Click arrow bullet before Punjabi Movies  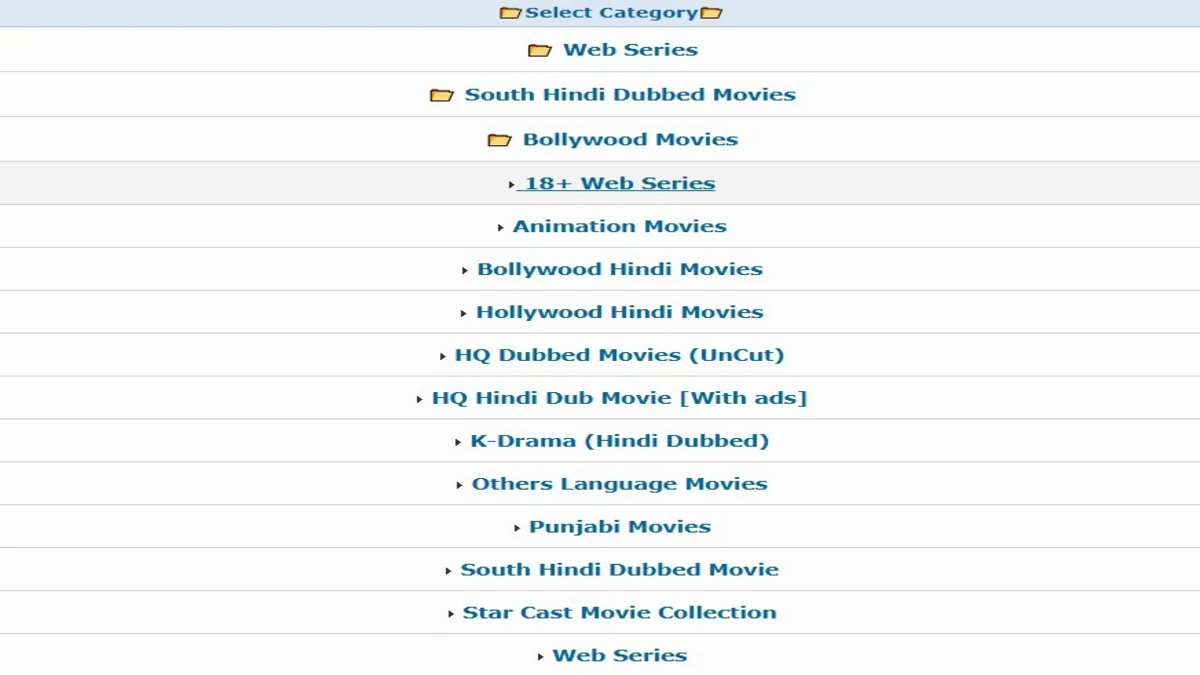pos(517,528)
